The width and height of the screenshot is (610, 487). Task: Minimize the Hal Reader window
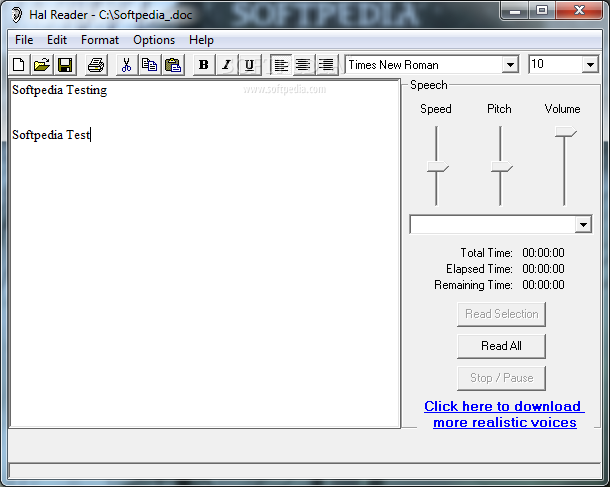515,11
